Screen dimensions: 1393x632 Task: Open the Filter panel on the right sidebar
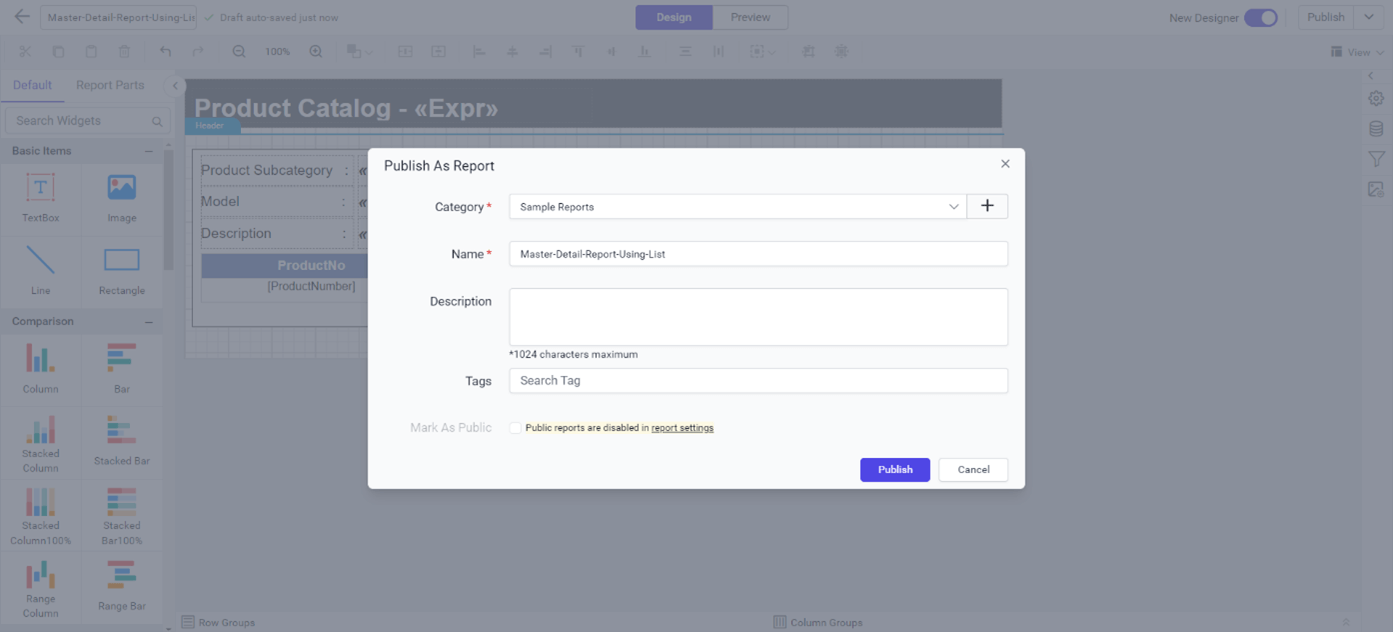point(1375,158)
